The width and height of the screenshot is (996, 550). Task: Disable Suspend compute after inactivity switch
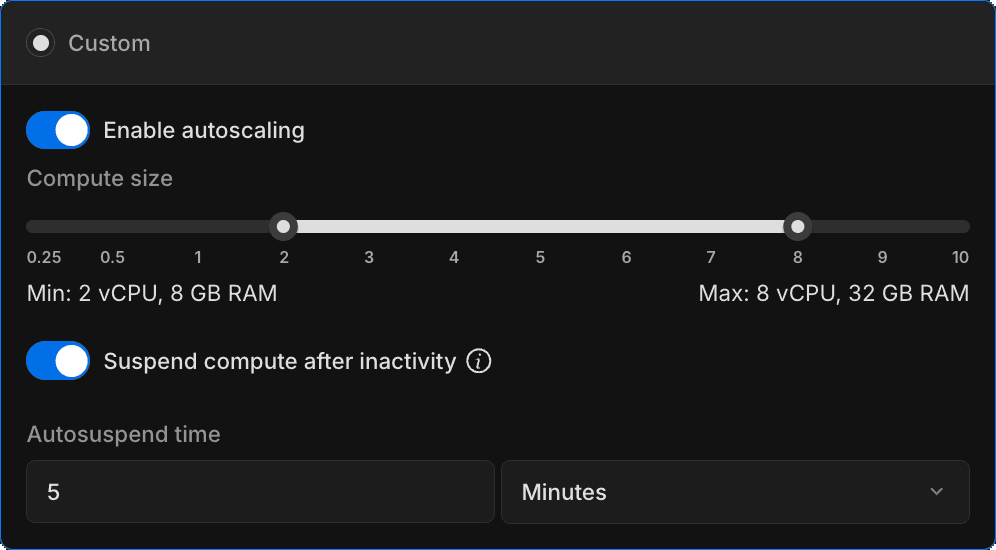58,361
